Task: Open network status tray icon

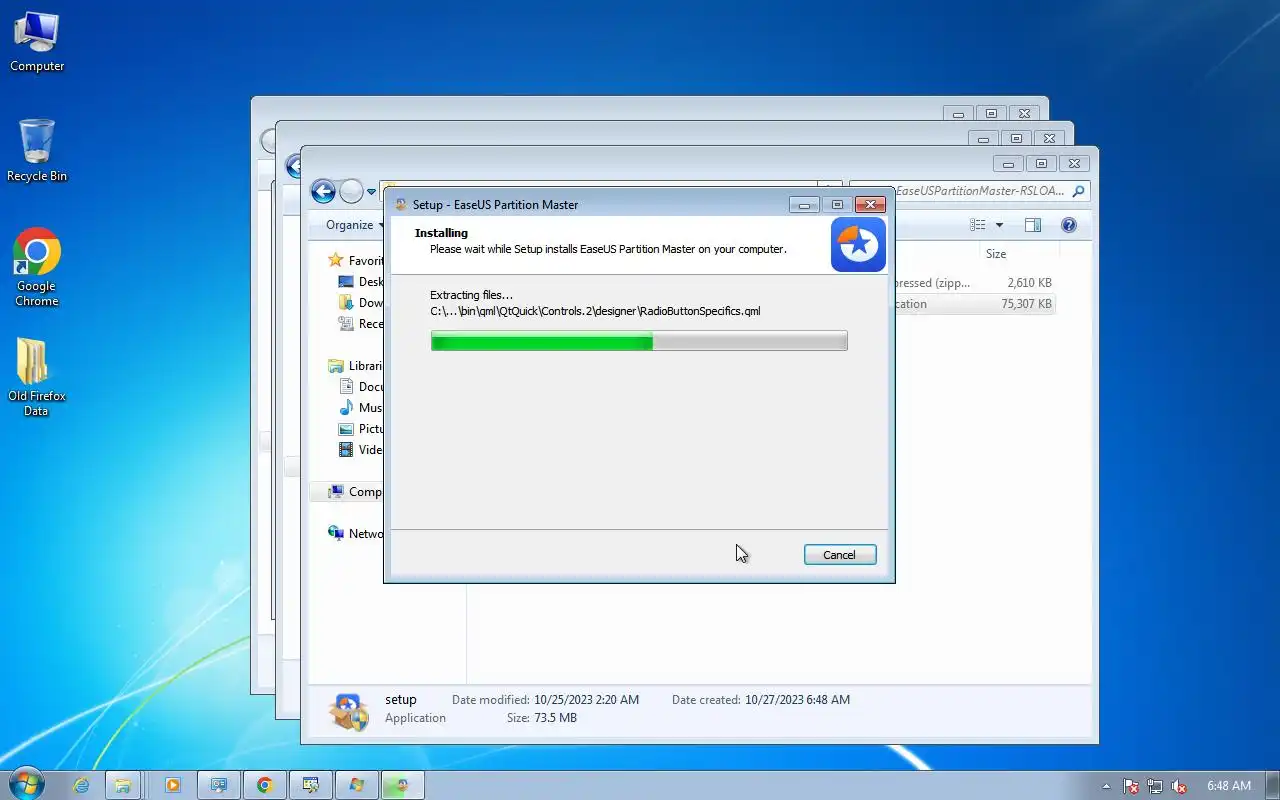Action: (1155, 786)
